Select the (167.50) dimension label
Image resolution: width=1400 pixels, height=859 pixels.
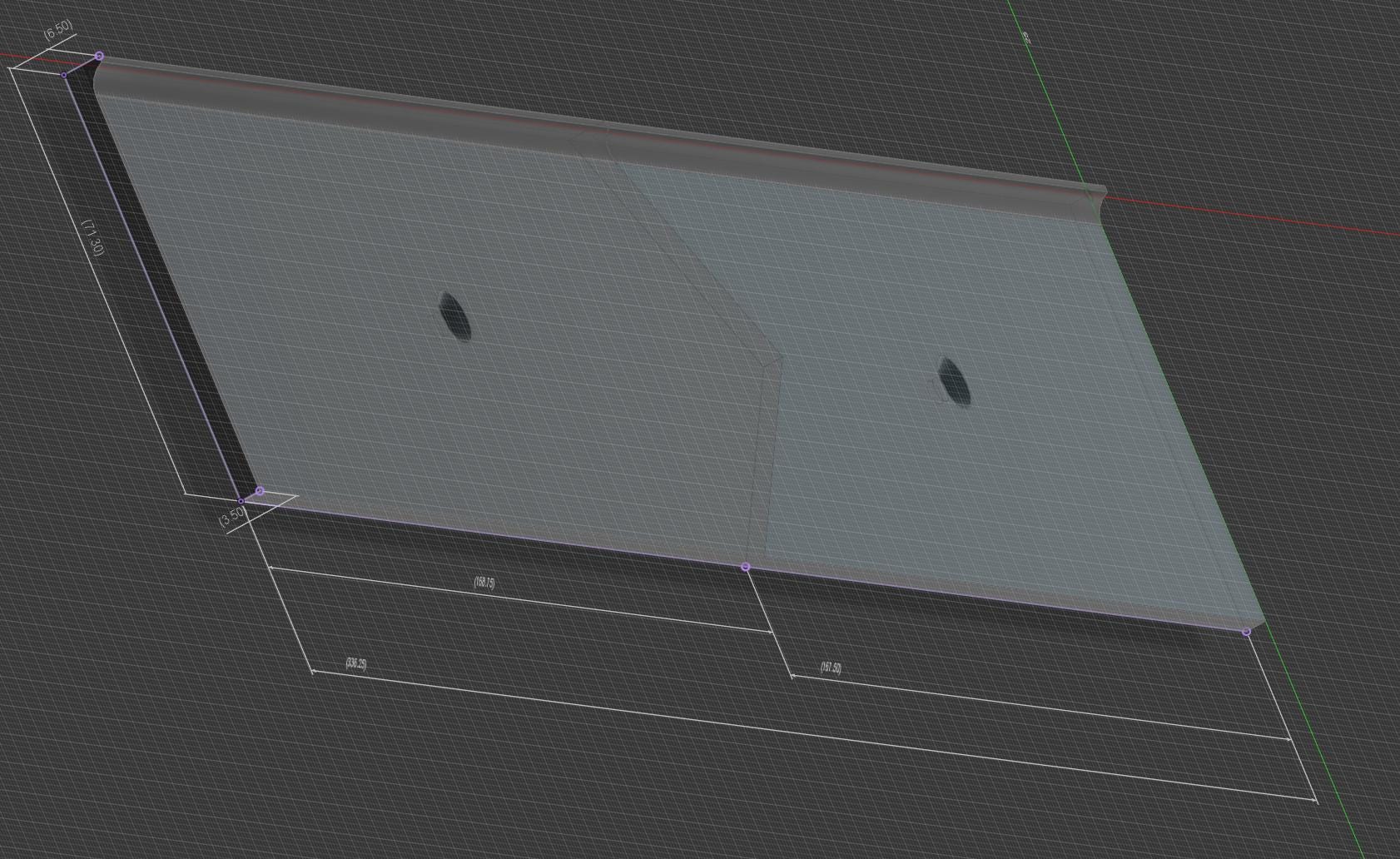pos(831,668)
